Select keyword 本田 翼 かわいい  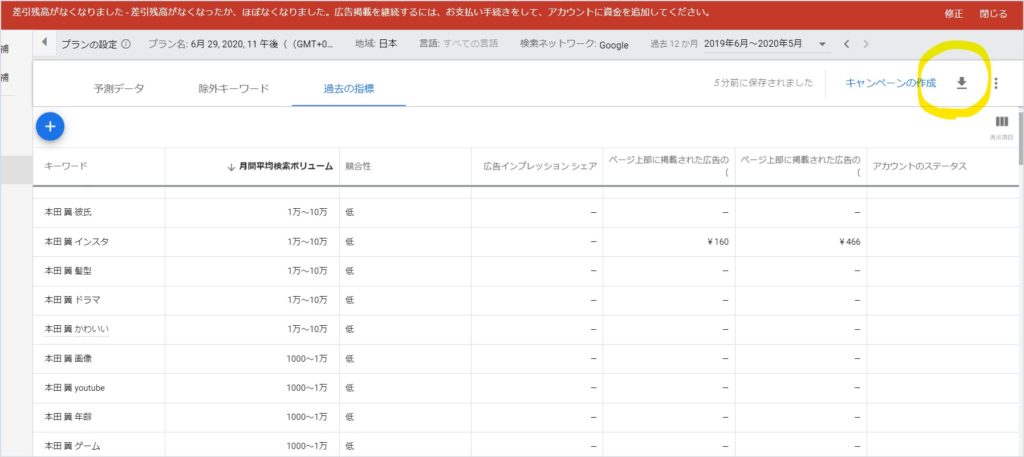(x=76, y=330)
